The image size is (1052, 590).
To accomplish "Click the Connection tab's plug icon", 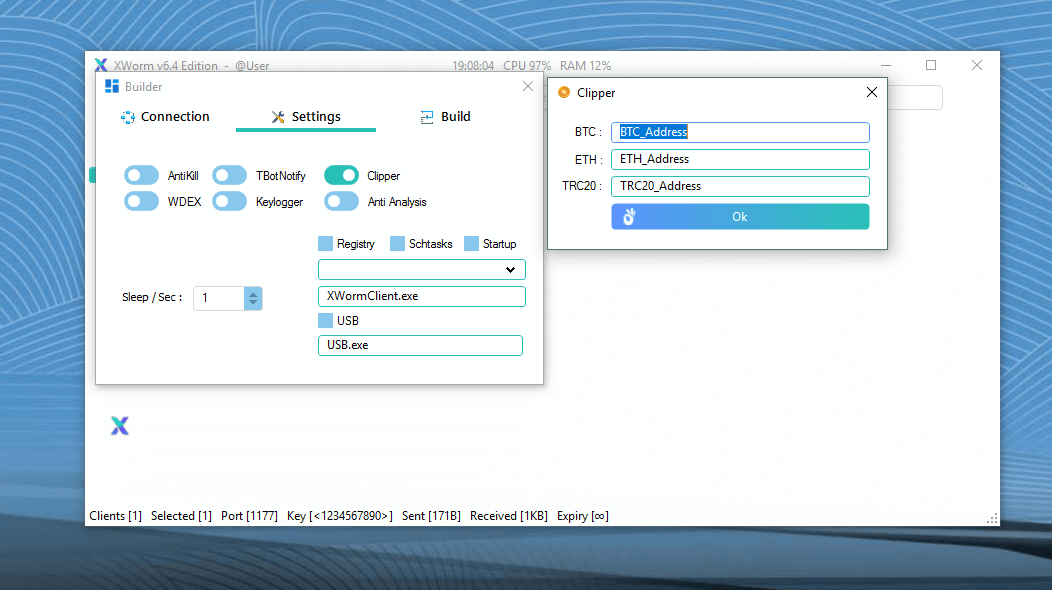I will pyautogui.click(x=128, y=117).
